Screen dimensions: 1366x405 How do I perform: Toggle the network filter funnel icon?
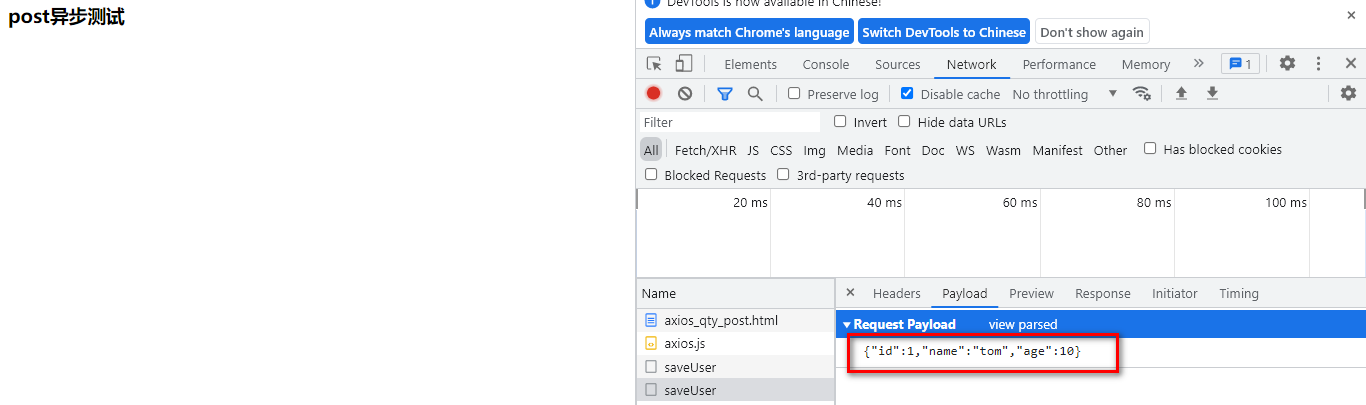tap(725, 93)
